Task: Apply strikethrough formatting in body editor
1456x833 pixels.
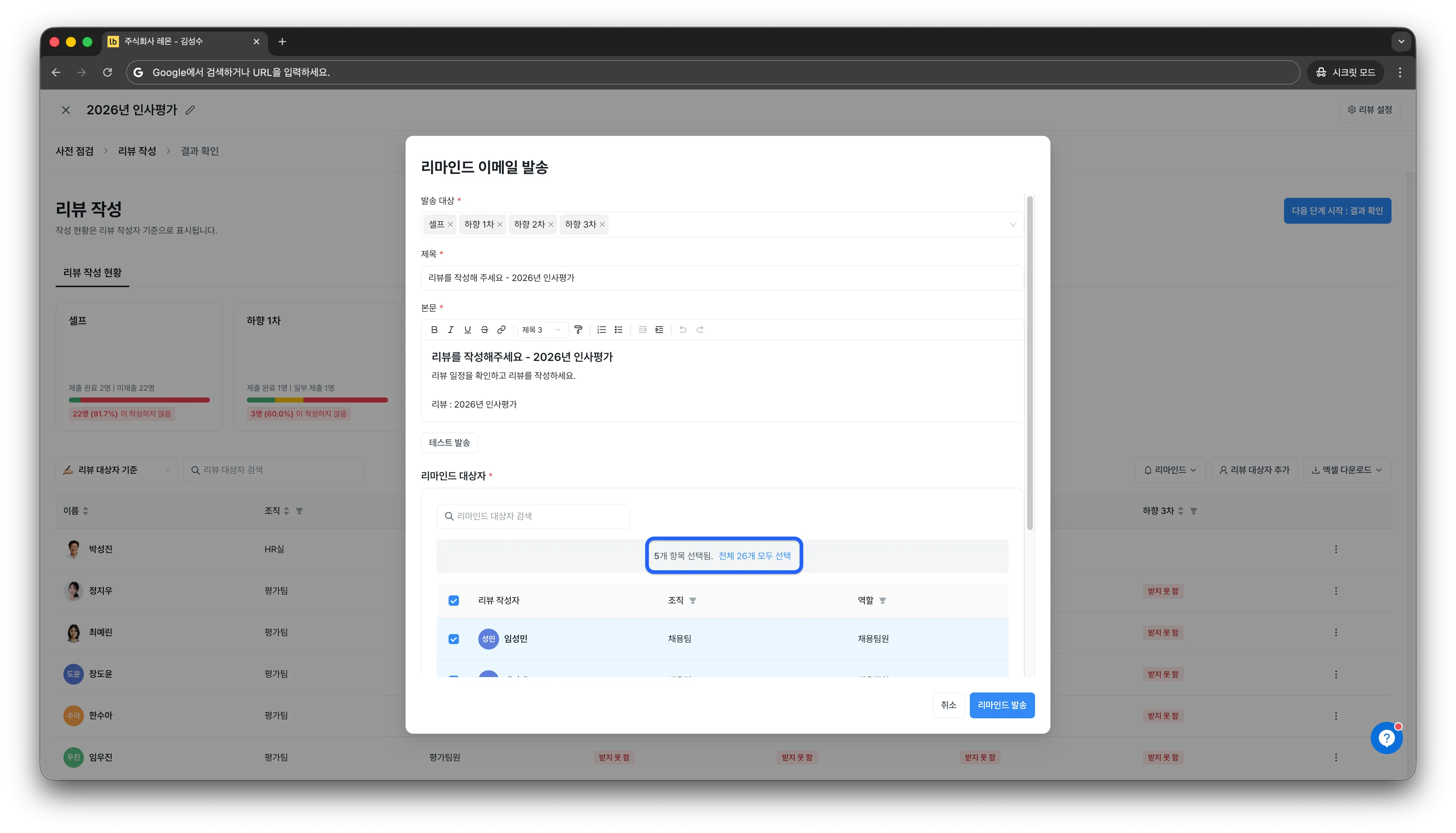Action: pos(484,329)
